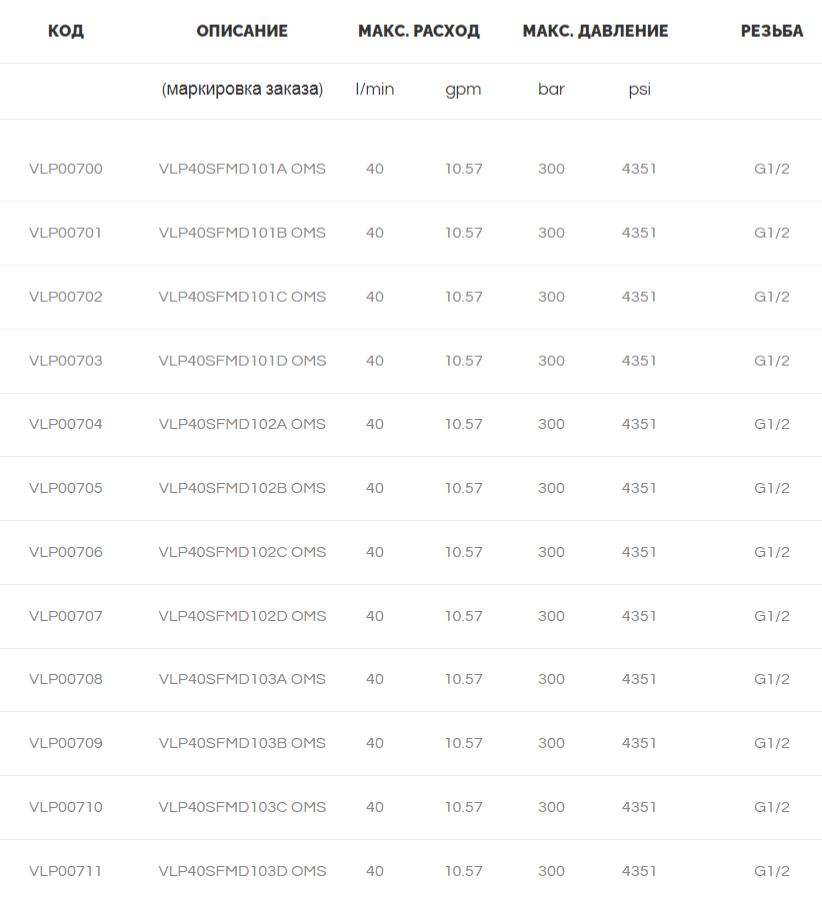Image resolution: width=822 pixels, height=901 pixels.
Task: Click description VLP40SFMD103C OMS
Action: coord(242,807)
